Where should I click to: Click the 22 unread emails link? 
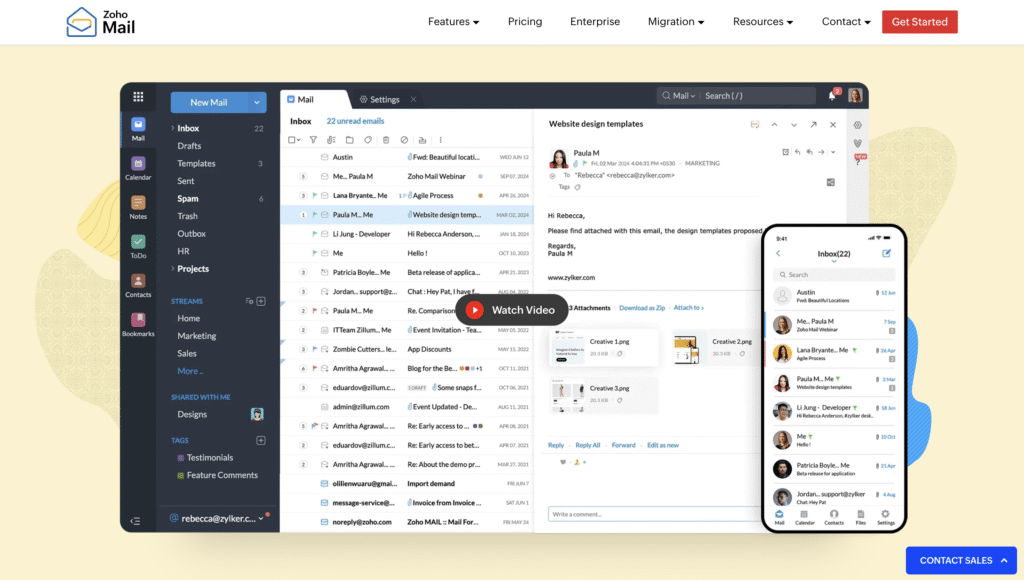click(x=355, y=121)
